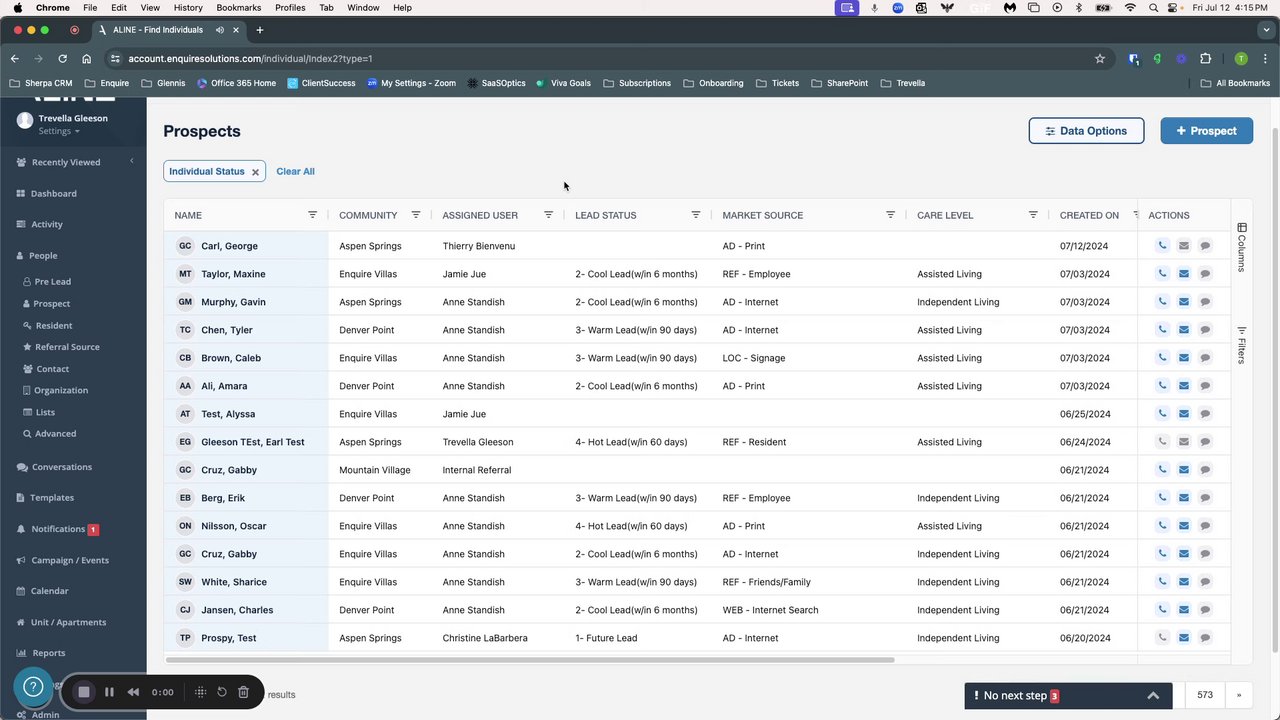
Task: Open Settings dropdown under Trevella Gleeson
Action: [x=59, y=131]
